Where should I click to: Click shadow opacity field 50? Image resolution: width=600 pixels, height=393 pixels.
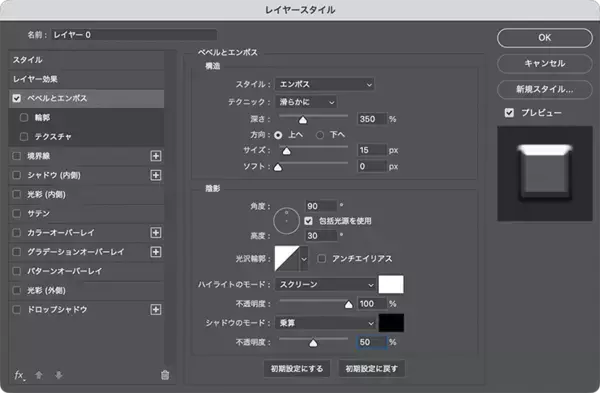click(x=372, y=342)
